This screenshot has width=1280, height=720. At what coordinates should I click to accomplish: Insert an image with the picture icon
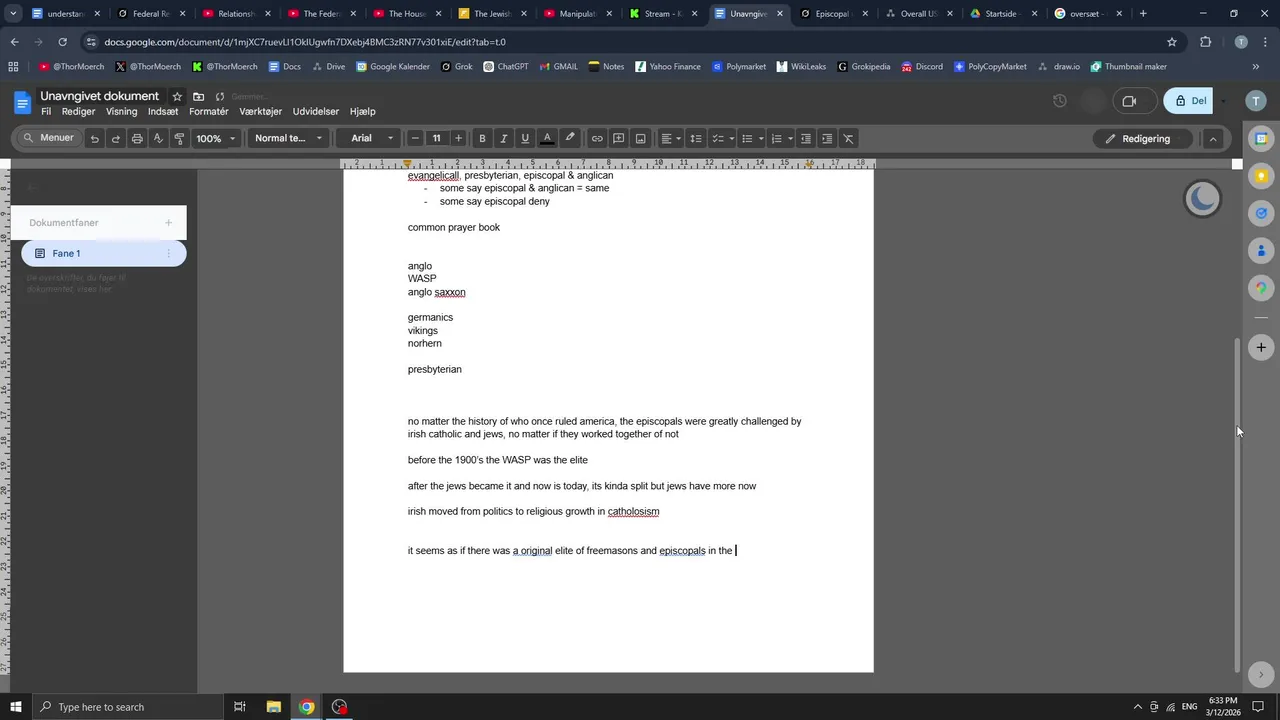click(641, 139)
